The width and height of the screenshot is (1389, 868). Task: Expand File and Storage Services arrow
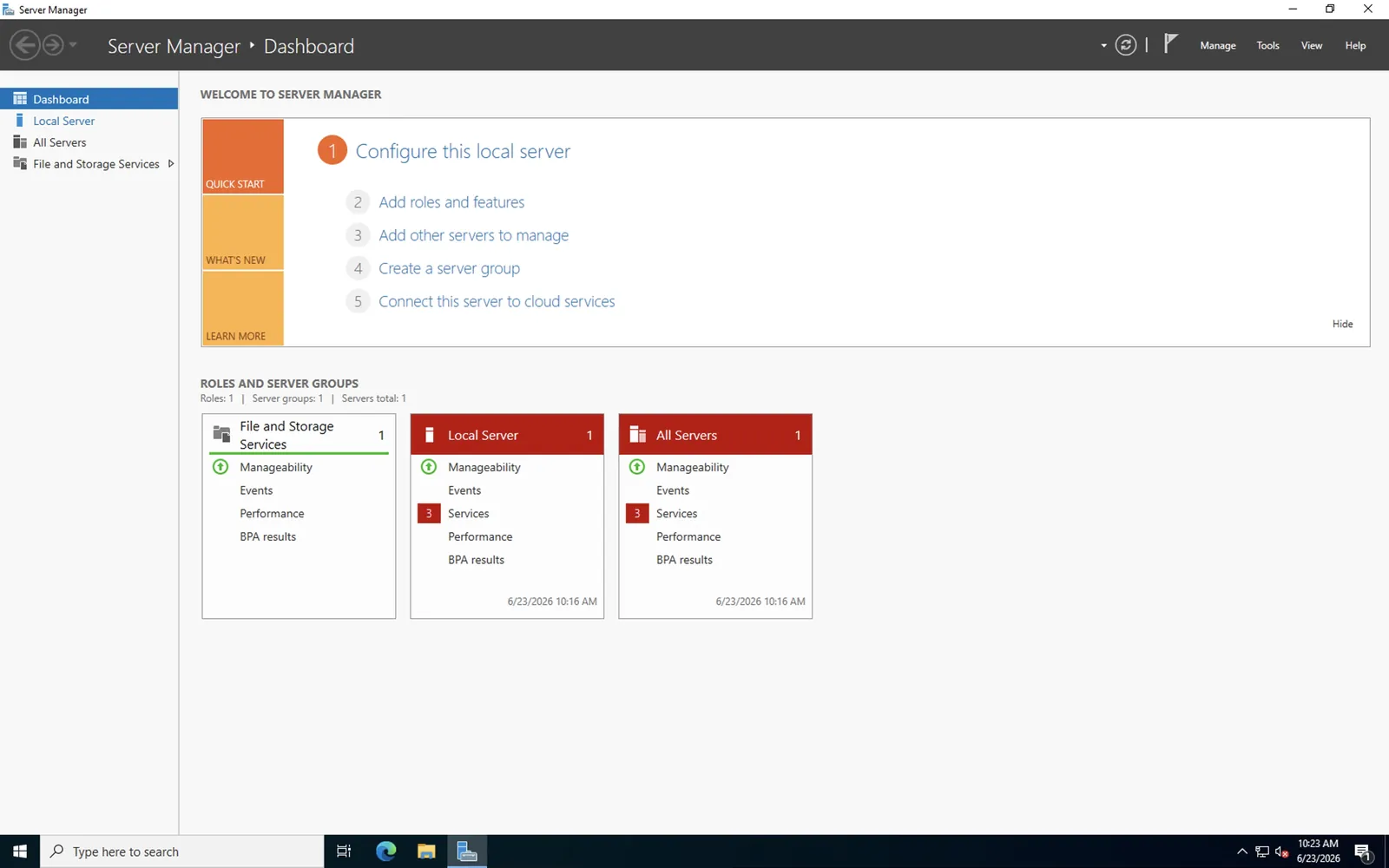[x=171, y=164]
